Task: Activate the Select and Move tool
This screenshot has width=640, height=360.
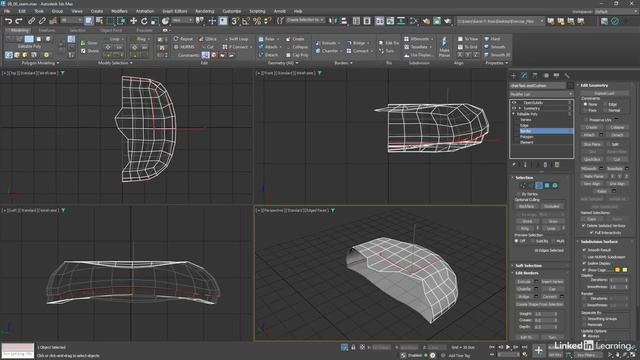Action: pyautogui.click(x=133, y=20)
